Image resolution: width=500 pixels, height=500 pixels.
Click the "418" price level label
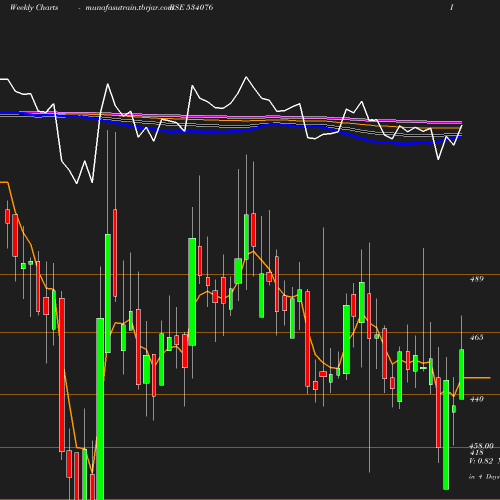click(477, 453)
